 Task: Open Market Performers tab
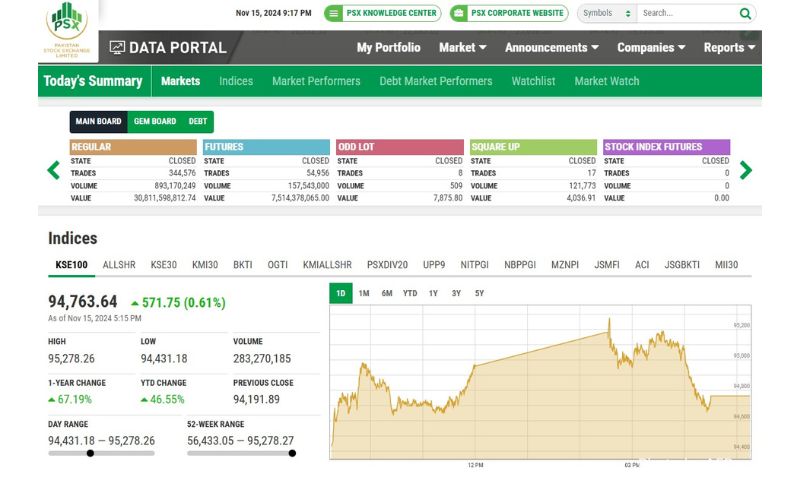tap(316, 81)
